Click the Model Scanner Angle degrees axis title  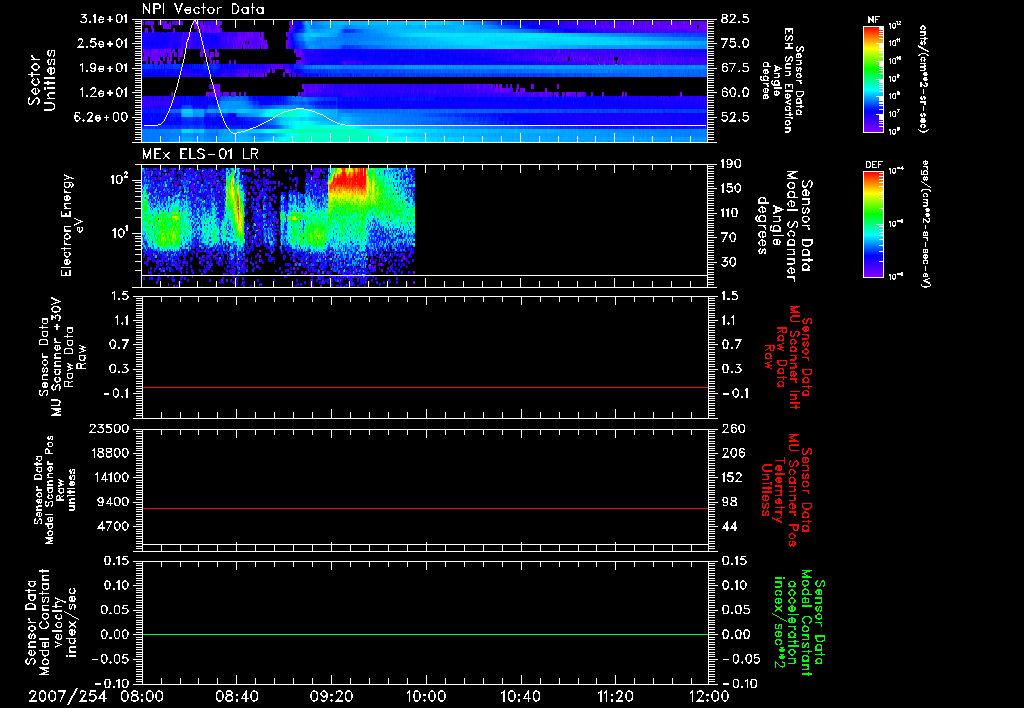tap(784, 226)
